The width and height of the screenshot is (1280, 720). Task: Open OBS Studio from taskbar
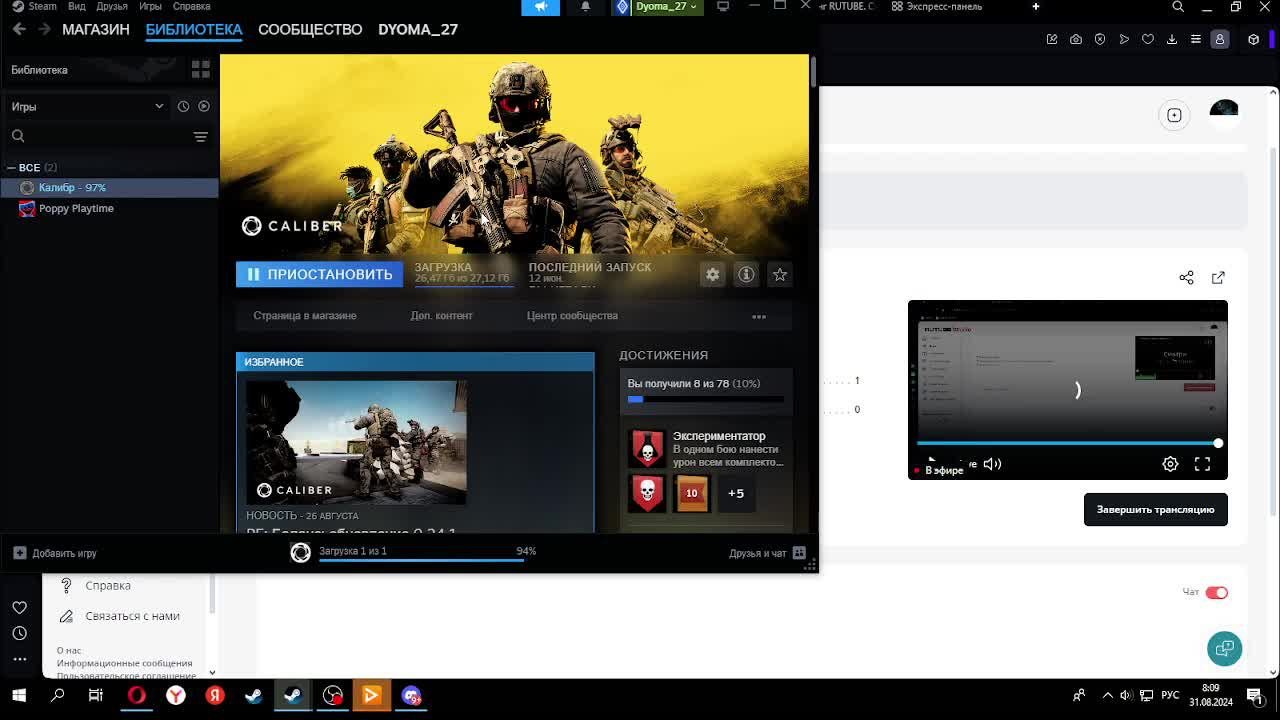(x=333, y=695)
